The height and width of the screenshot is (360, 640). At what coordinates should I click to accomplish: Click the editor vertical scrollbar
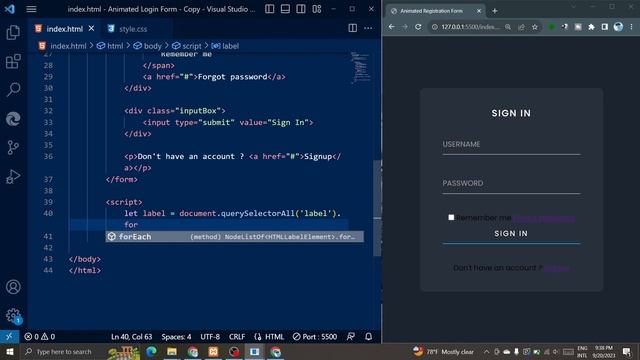coord(377,208)
